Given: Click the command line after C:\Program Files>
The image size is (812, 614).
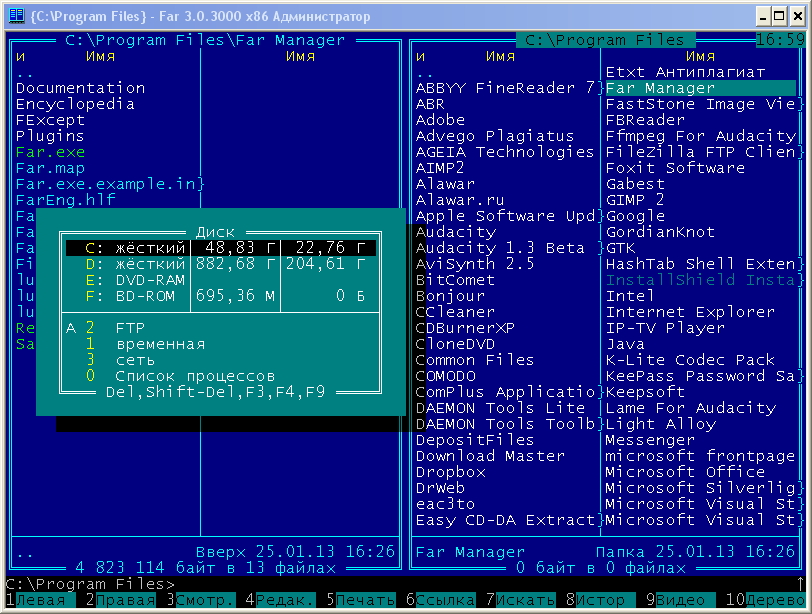Looking at the screenshot, I should pos(484,584).
